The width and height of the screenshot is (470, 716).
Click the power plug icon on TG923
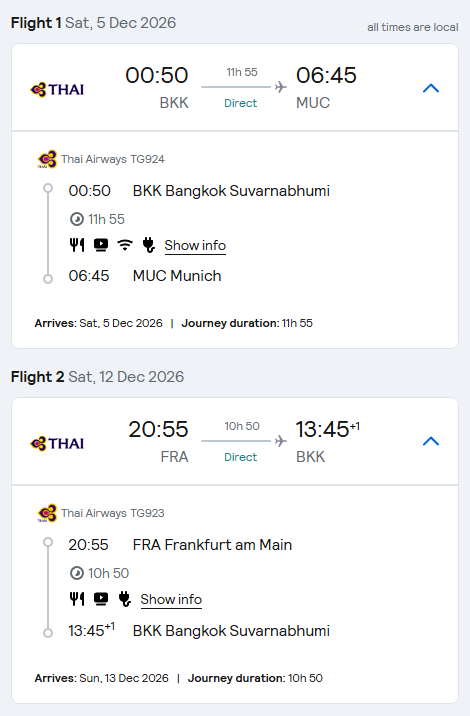(124, 599)
